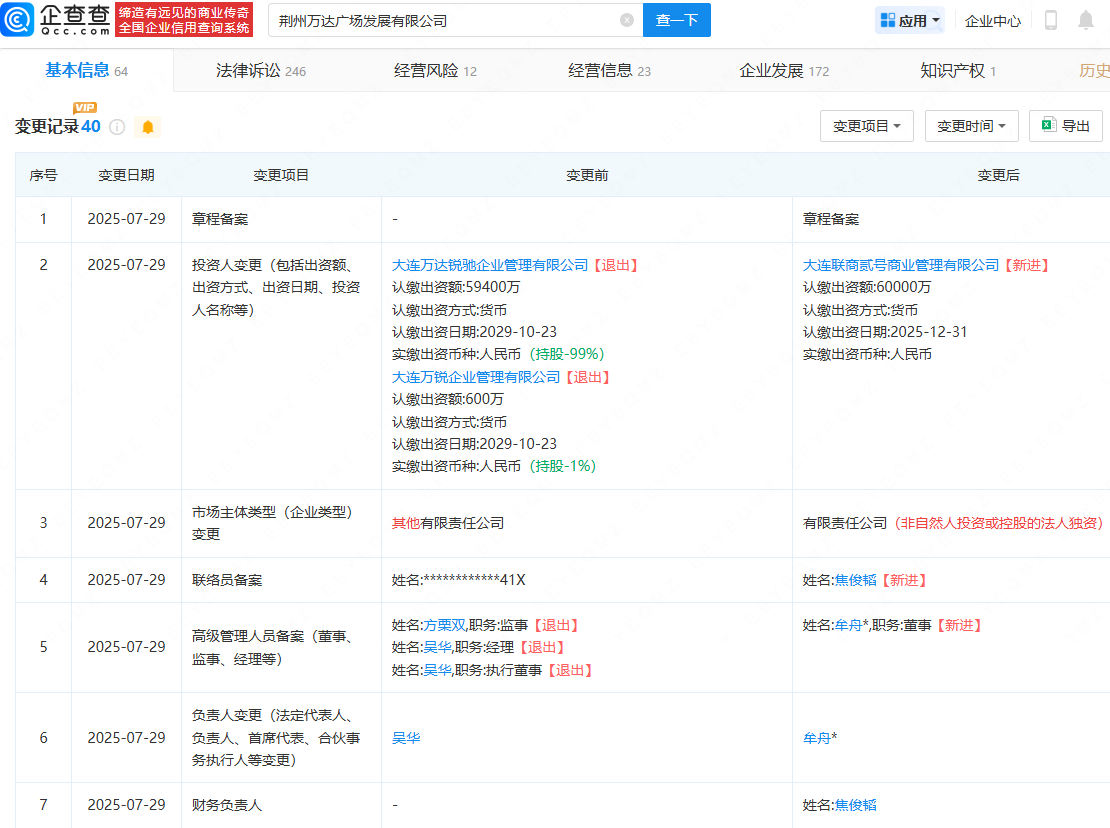Expand the 变更项目 filter dropdown
1110x828 pixels.
coord(866,126)
